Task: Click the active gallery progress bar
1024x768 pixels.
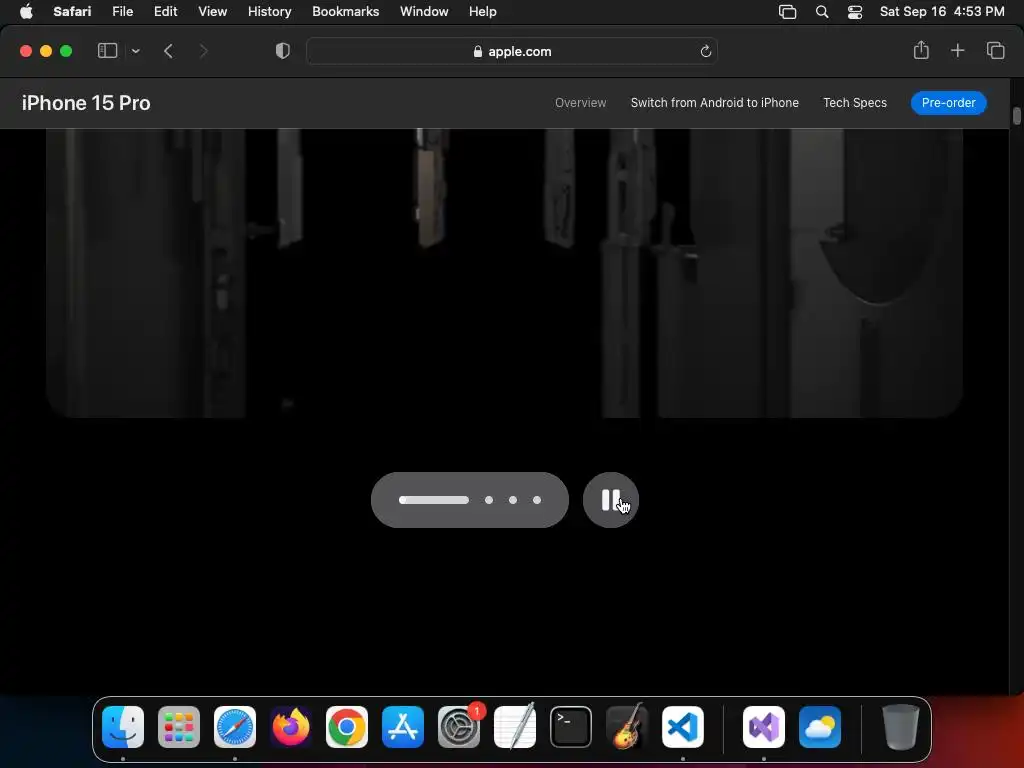Action: [434, 500]
